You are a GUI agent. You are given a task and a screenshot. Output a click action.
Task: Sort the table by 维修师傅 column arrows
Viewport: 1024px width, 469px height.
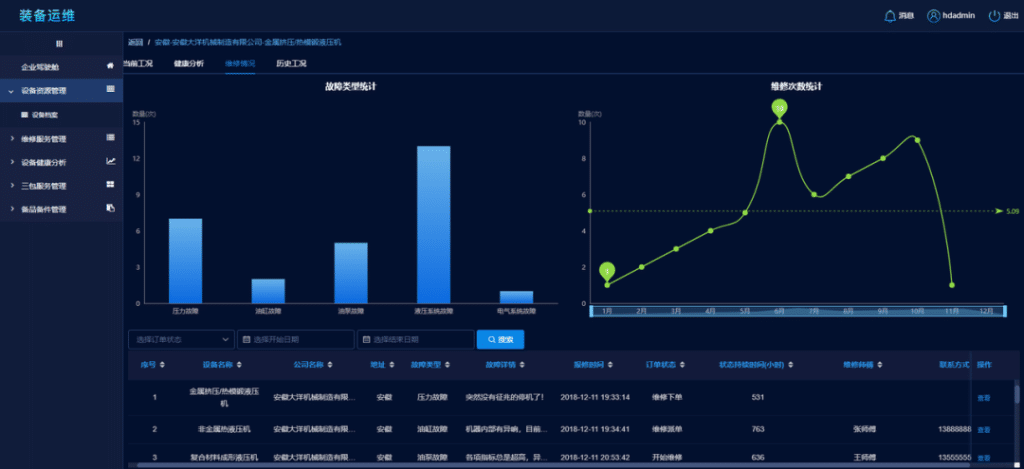point(882,364)
